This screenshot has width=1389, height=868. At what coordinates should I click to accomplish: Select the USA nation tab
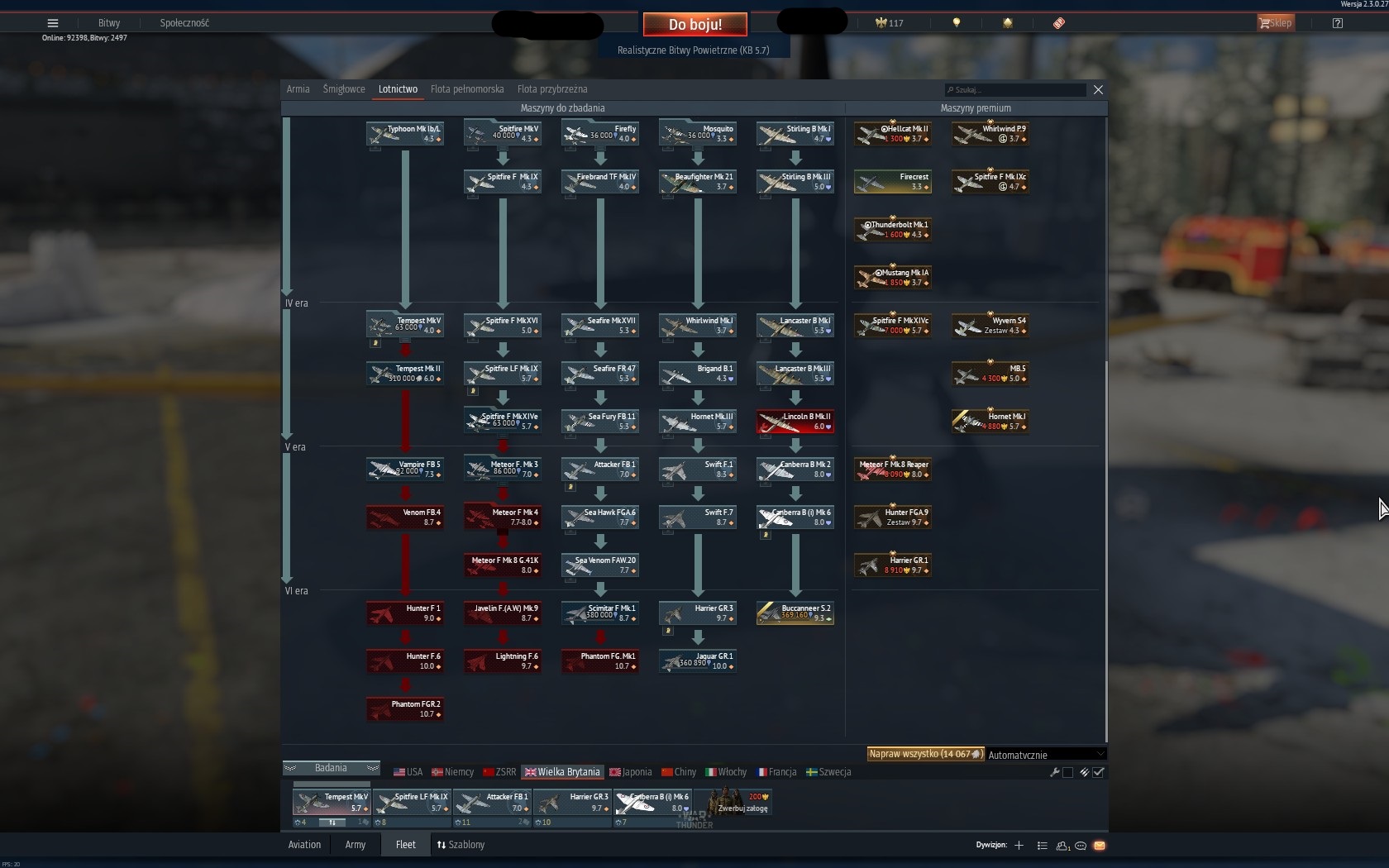coord(408,772)
